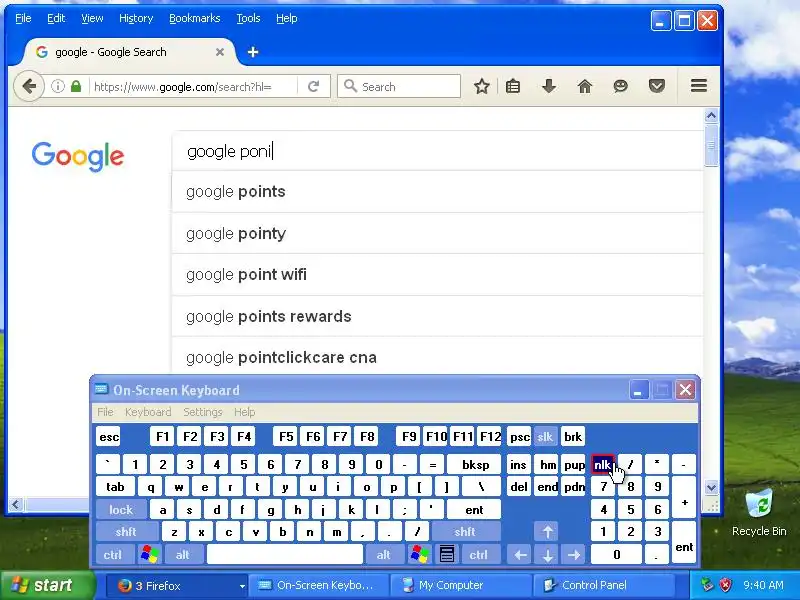Open the Firefox hamburger menu
The height and width of the screenshot is (600, 800).
pos(698,86)
